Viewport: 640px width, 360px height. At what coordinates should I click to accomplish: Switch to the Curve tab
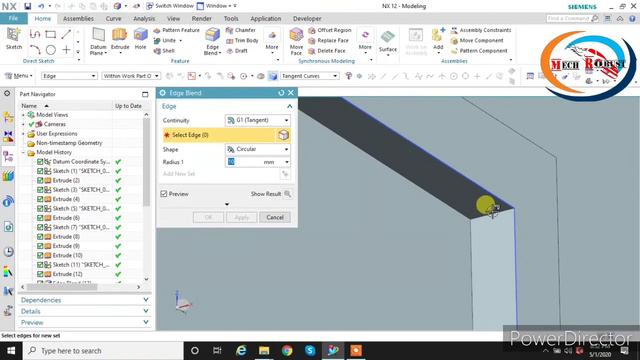point(113,18)
